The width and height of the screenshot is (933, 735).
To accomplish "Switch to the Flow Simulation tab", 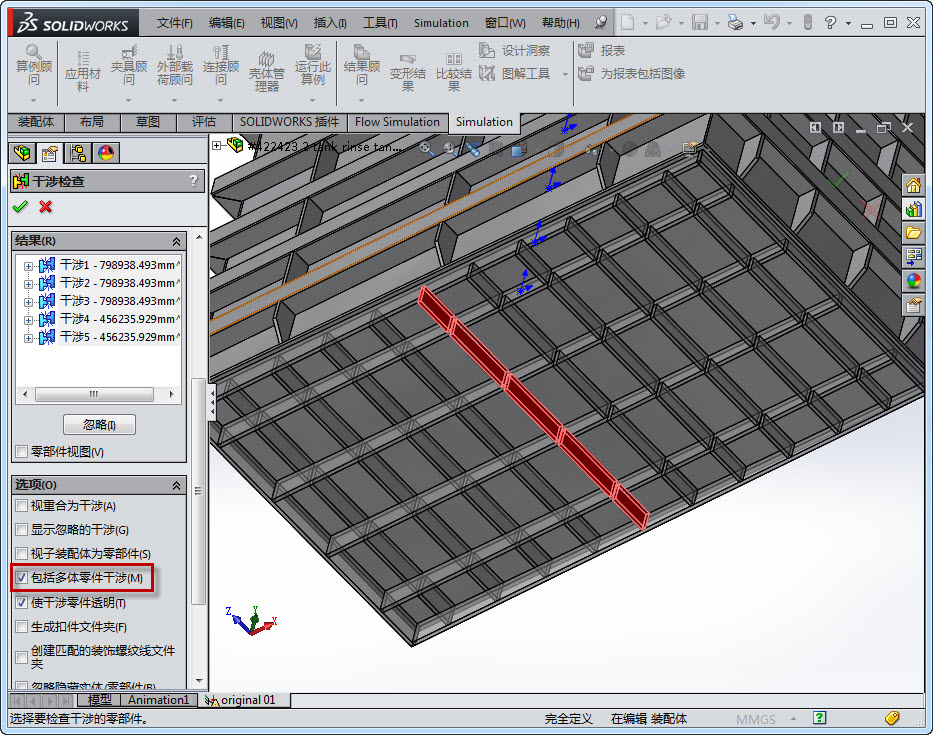I will (x=397, y=122).
